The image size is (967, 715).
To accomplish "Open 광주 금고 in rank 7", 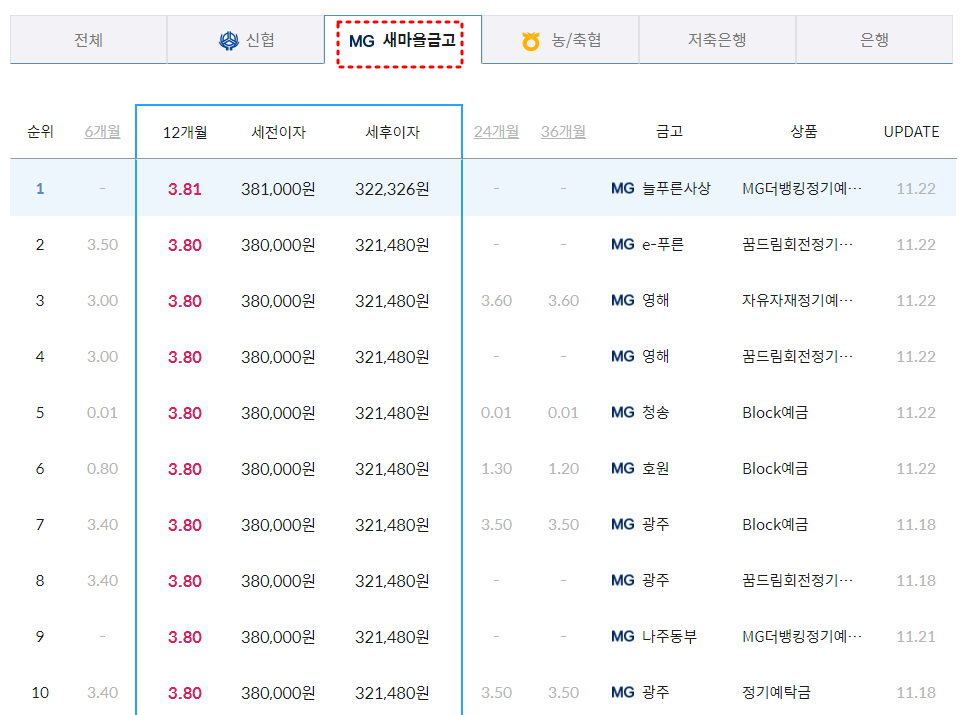I will pyautogui.click(x=656, y=524).
